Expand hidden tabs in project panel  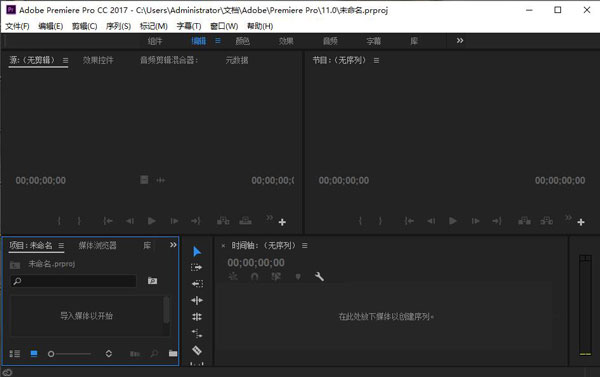coord(173,245)
